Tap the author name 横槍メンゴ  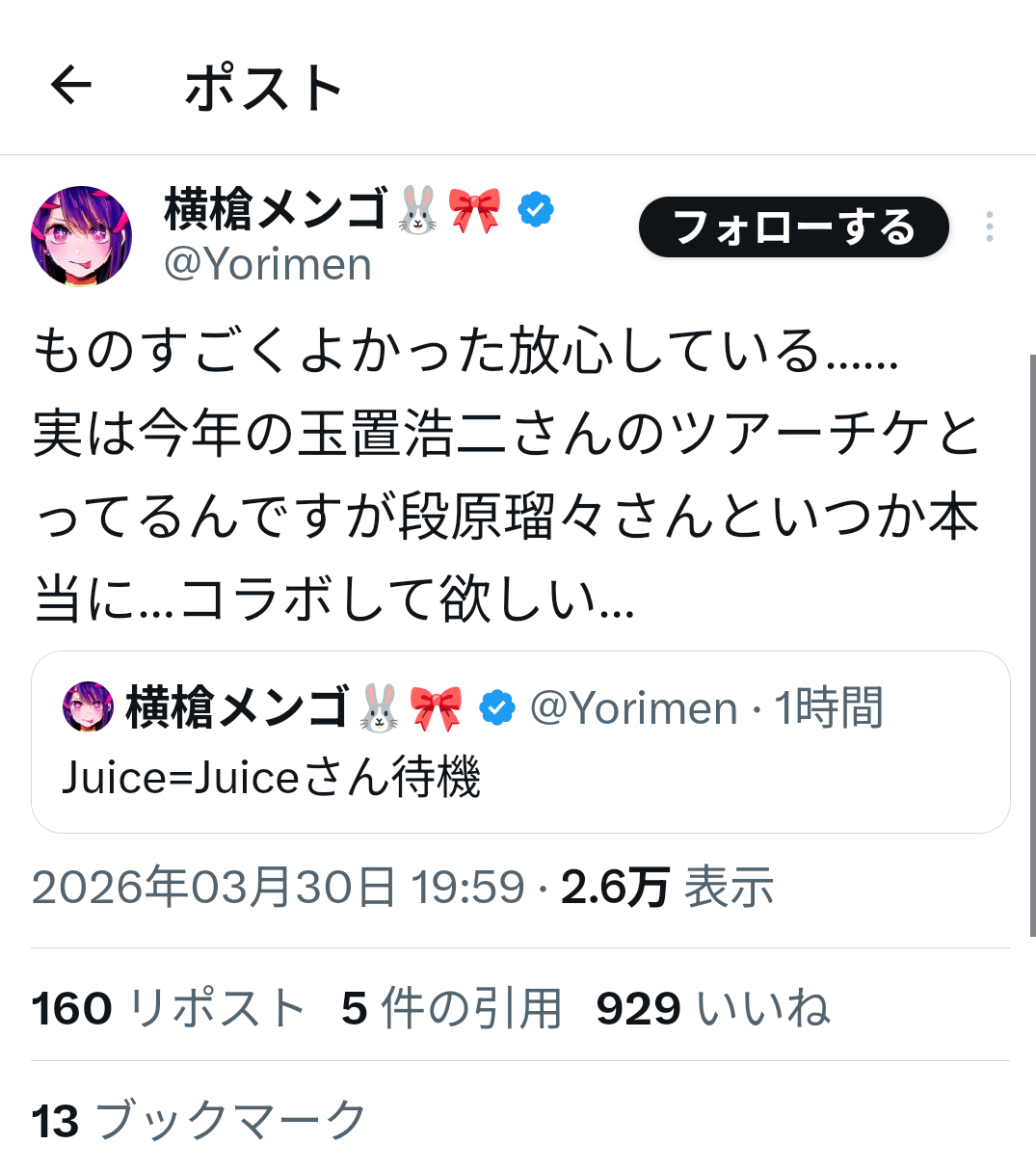tap(275, 209)
